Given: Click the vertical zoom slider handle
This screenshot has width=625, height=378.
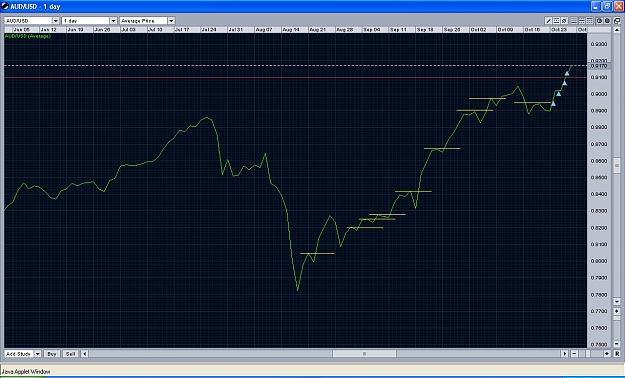Looking at the screenshot, I should pos(617,318).
